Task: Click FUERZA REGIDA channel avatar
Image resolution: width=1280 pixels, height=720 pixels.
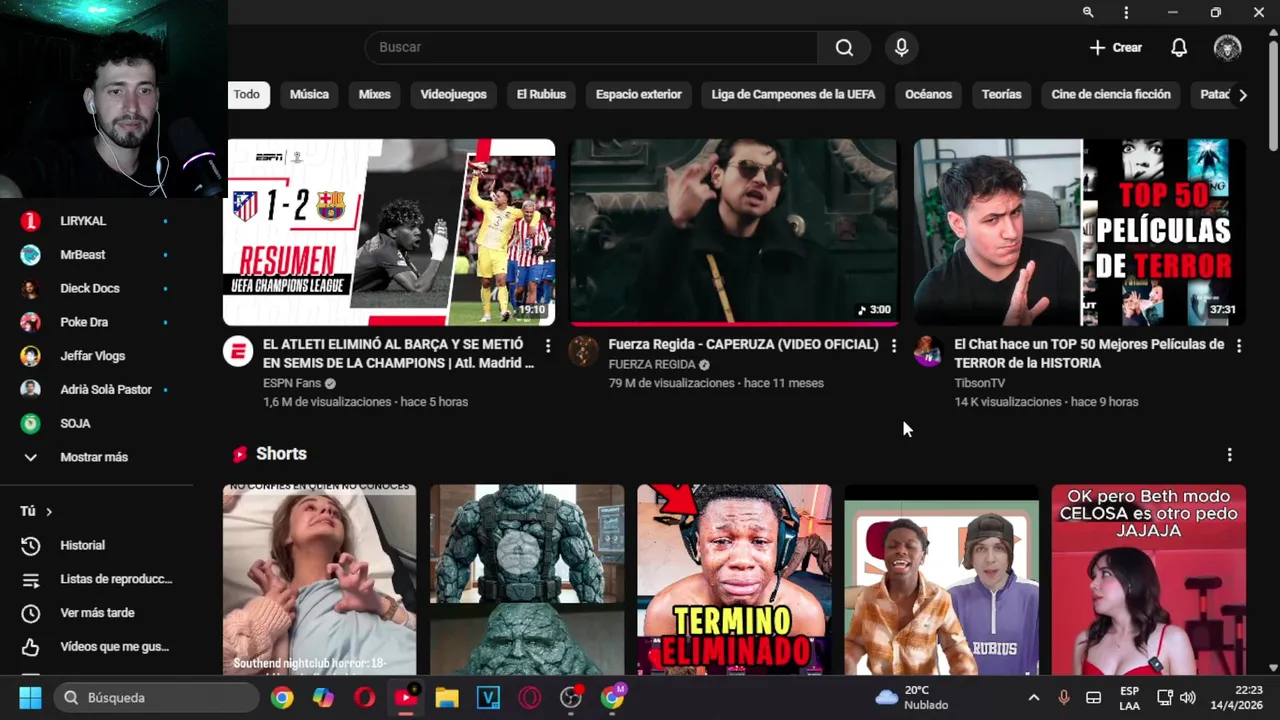Action: point(584,351)
